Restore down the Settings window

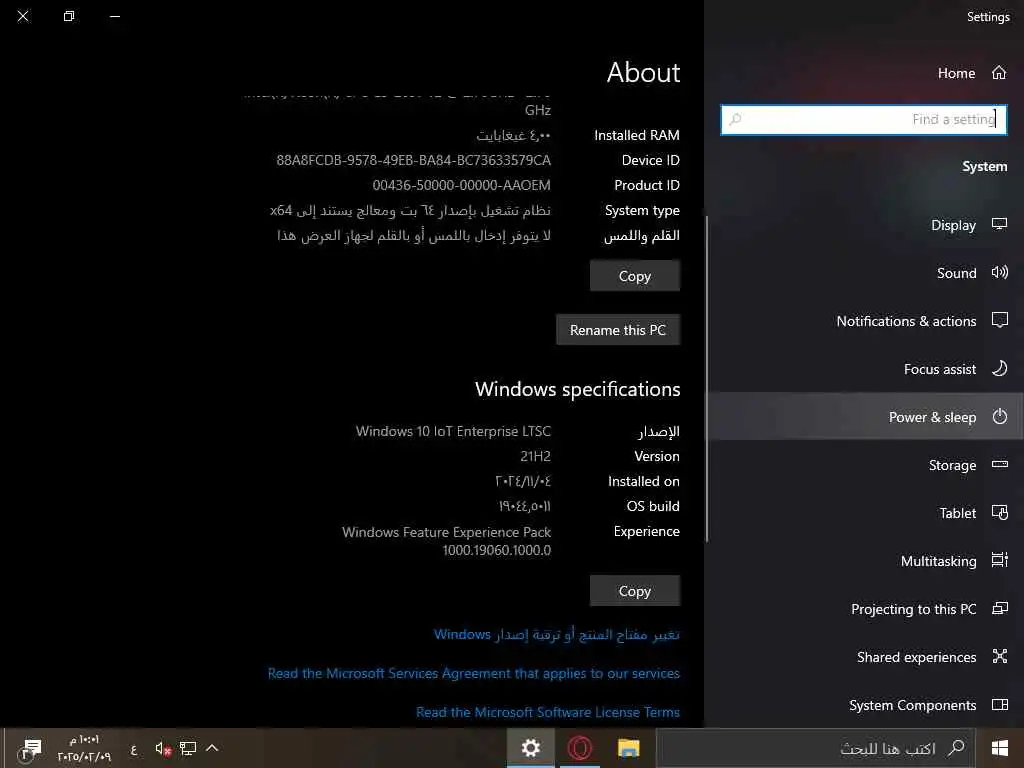click(x=69, y=16)
